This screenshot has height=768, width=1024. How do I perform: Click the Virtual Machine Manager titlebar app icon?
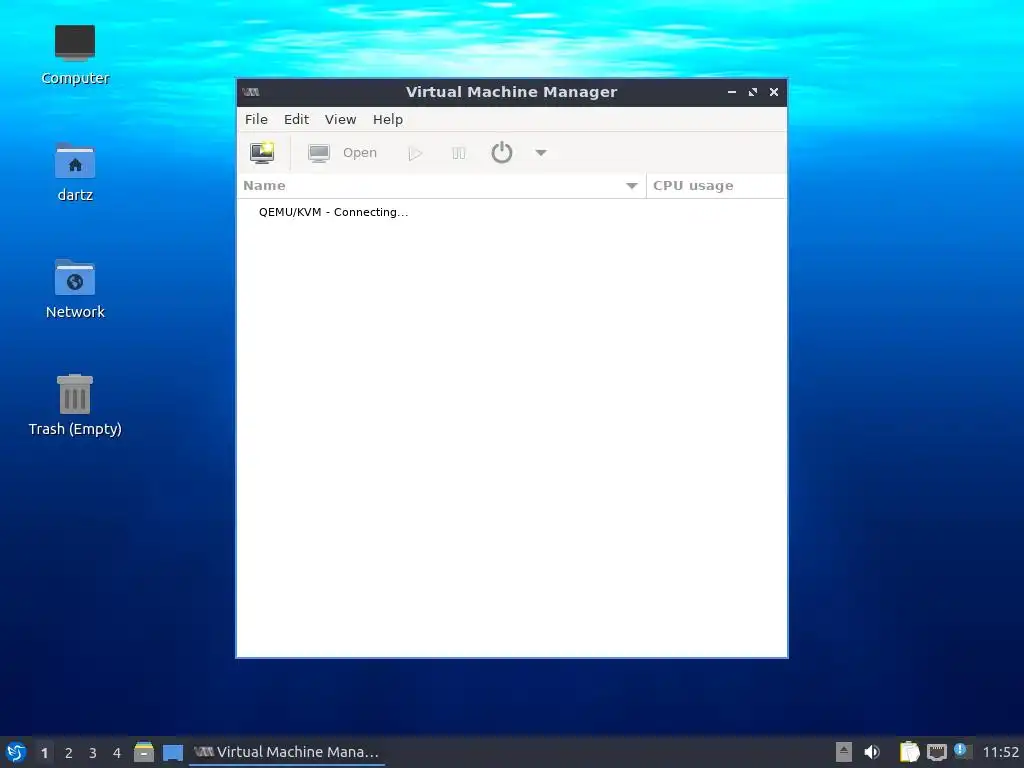[251, 92]
